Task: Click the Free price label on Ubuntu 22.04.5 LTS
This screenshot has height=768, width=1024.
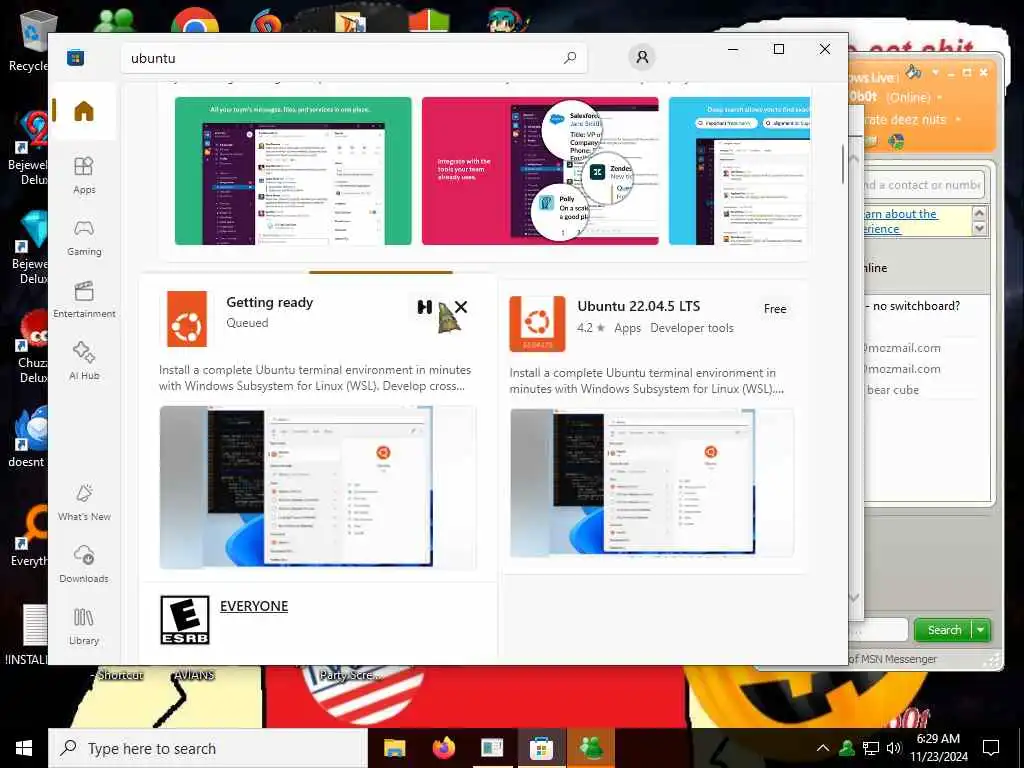Action: [775, 309]
